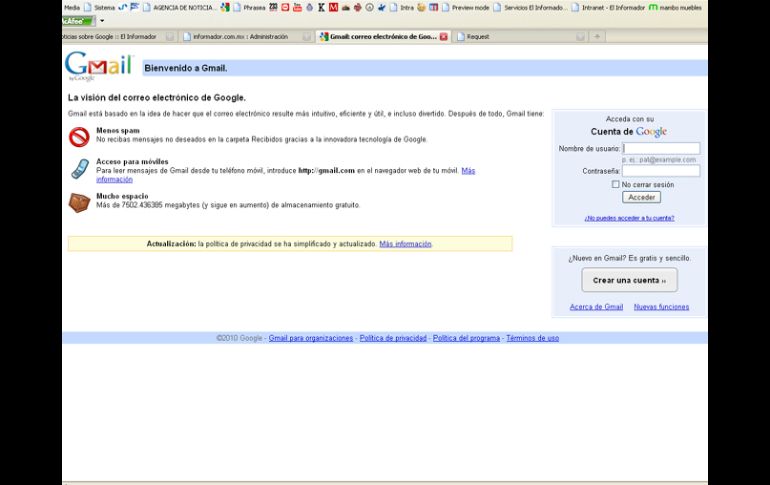Follow the Más información link about móviles
This screenshot has height=485, width=770.
pos(468,171)
